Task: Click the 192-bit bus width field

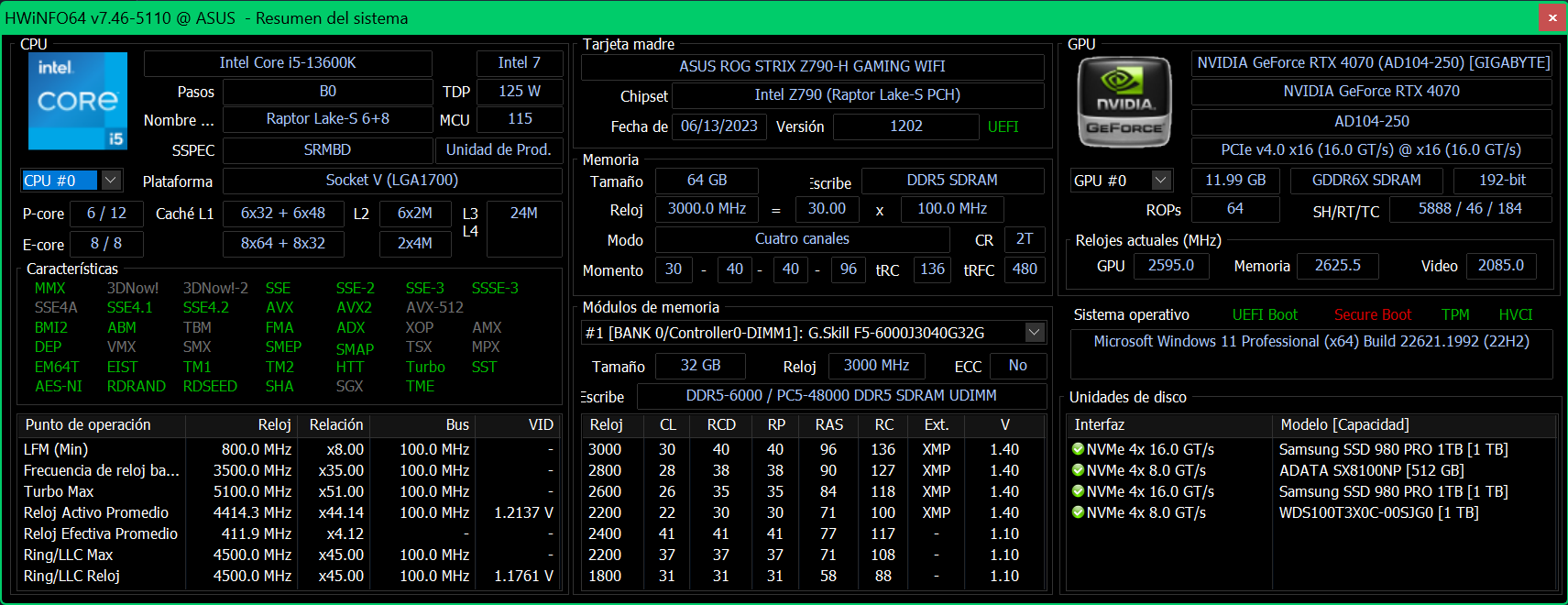Action: click(x=1503, y=181)
